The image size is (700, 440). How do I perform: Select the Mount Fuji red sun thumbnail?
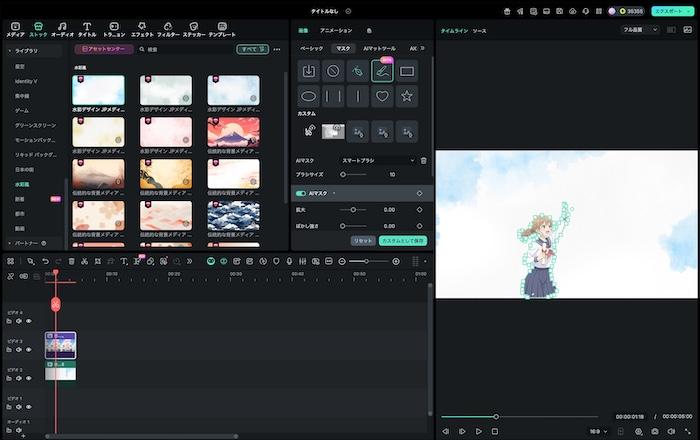coord(234,133)
